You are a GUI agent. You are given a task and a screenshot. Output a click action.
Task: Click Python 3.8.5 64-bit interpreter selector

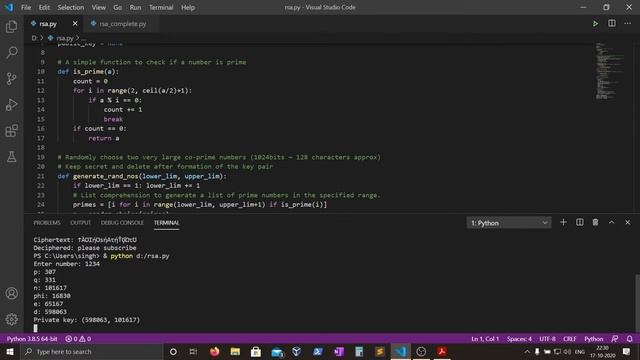click(x=32, y=339)
